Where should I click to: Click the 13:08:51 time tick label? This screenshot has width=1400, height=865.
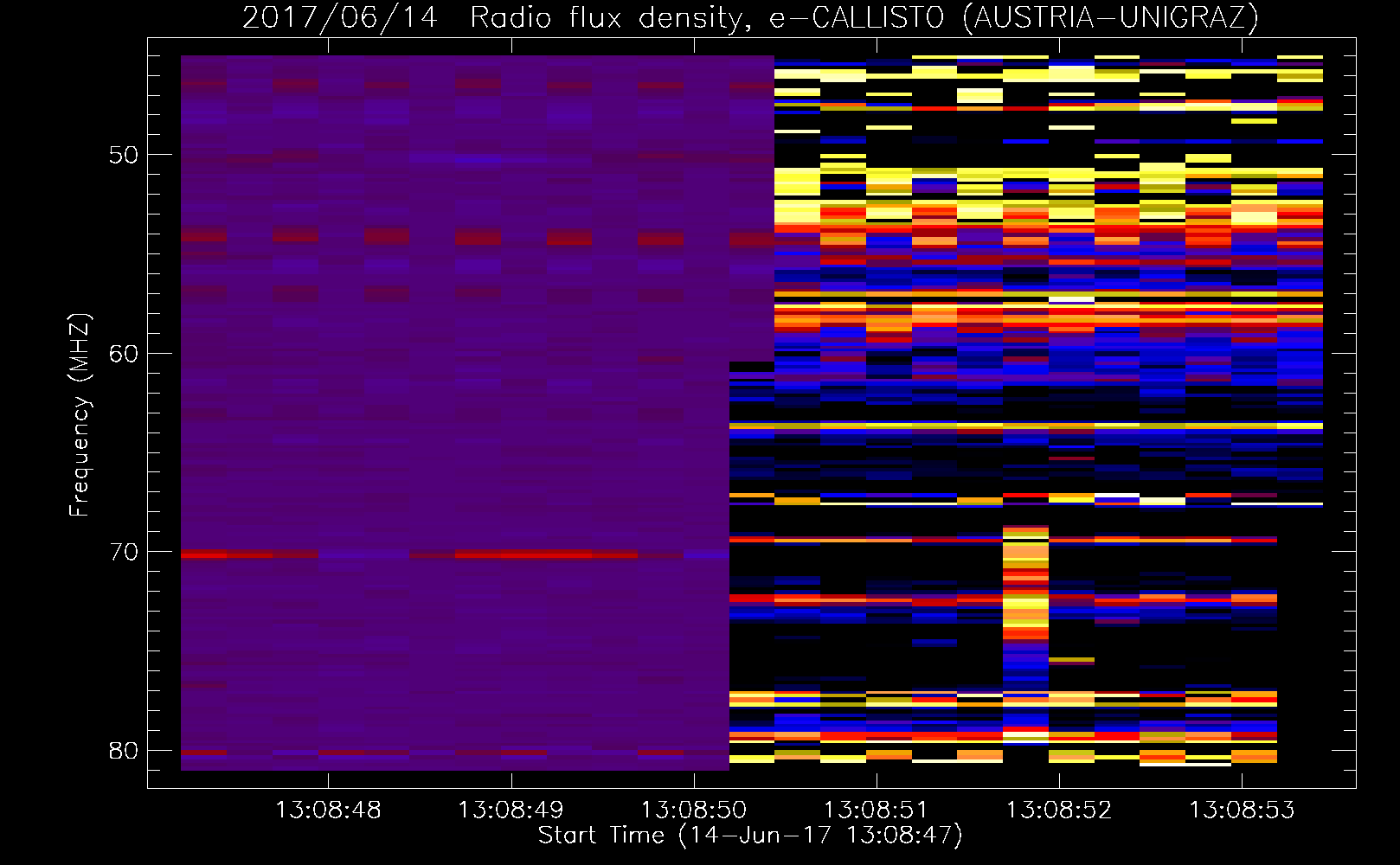tap(876, 810)
